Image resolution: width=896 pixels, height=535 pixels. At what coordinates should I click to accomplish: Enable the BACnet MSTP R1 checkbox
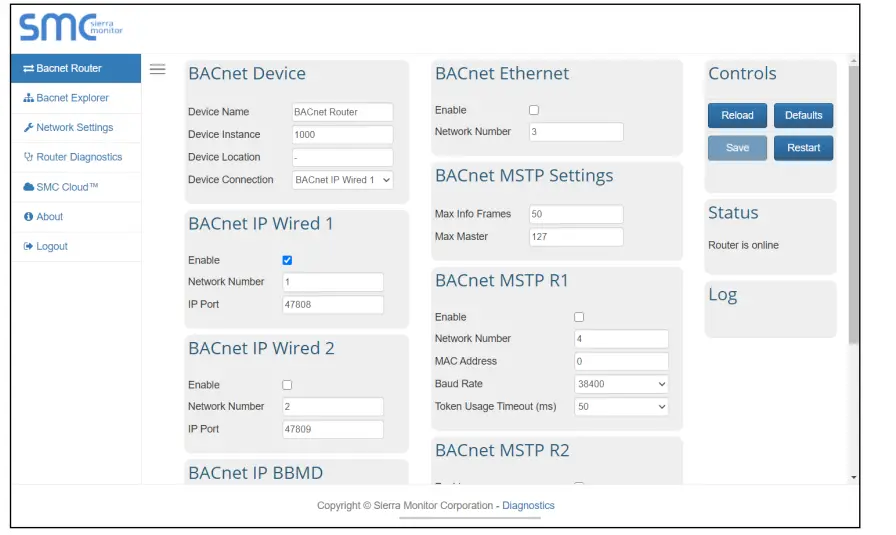[x=579, y=317]
